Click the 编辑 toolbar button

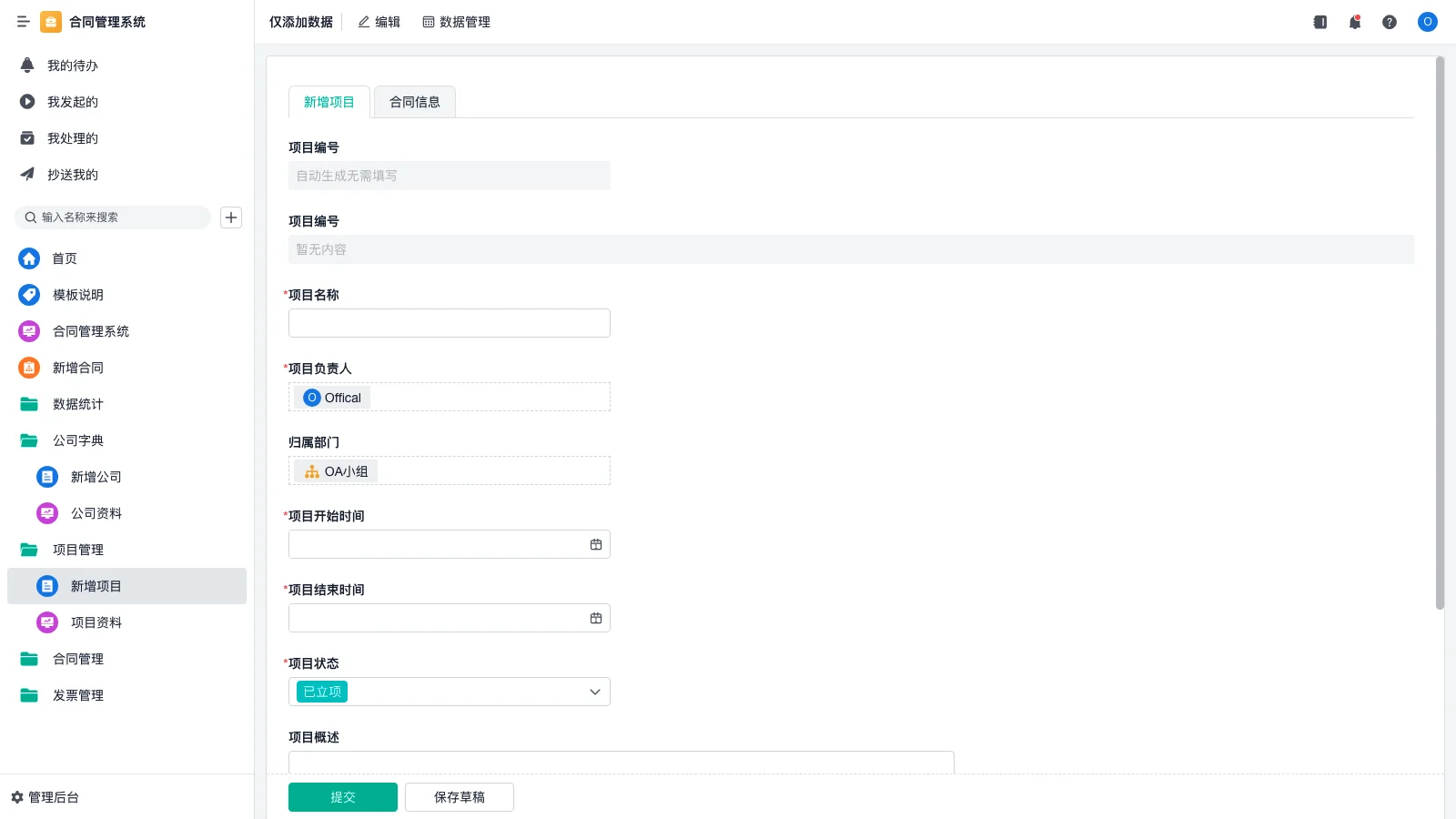[379, 22]
